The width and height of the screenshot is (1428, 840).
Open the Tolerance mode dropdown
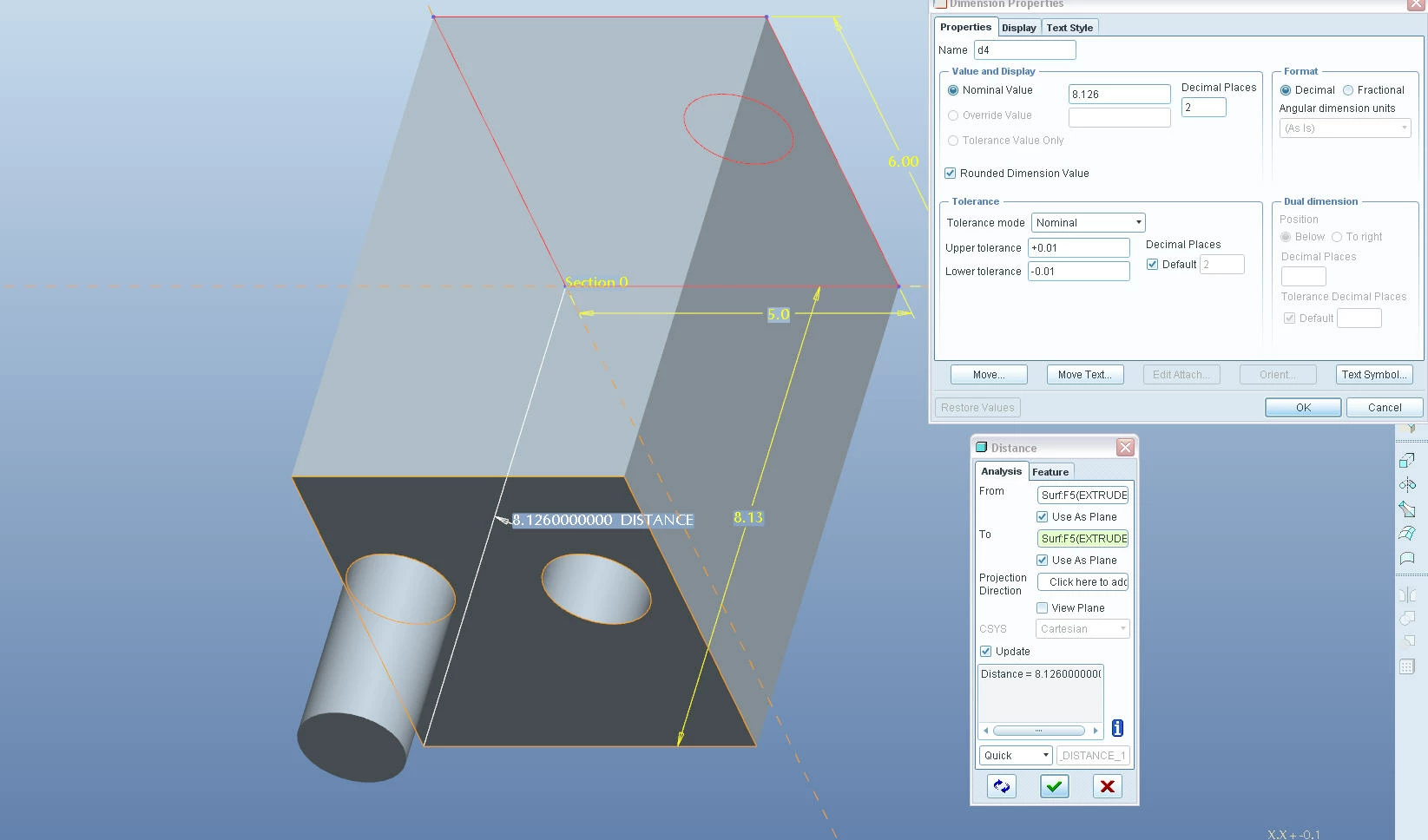click(x=1089, y=223)
